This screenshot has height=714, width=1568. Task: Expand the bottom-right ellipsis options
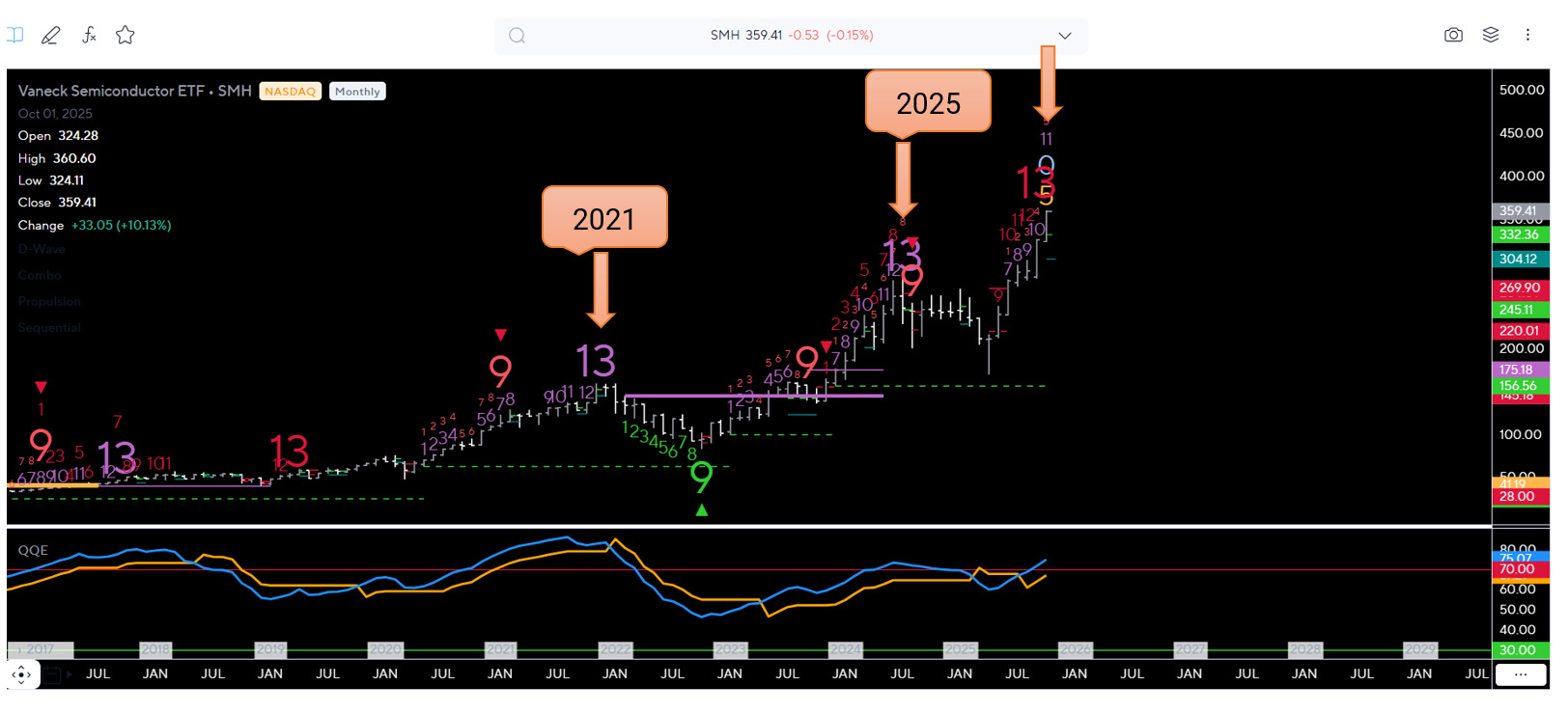[x=1521, y=674]
